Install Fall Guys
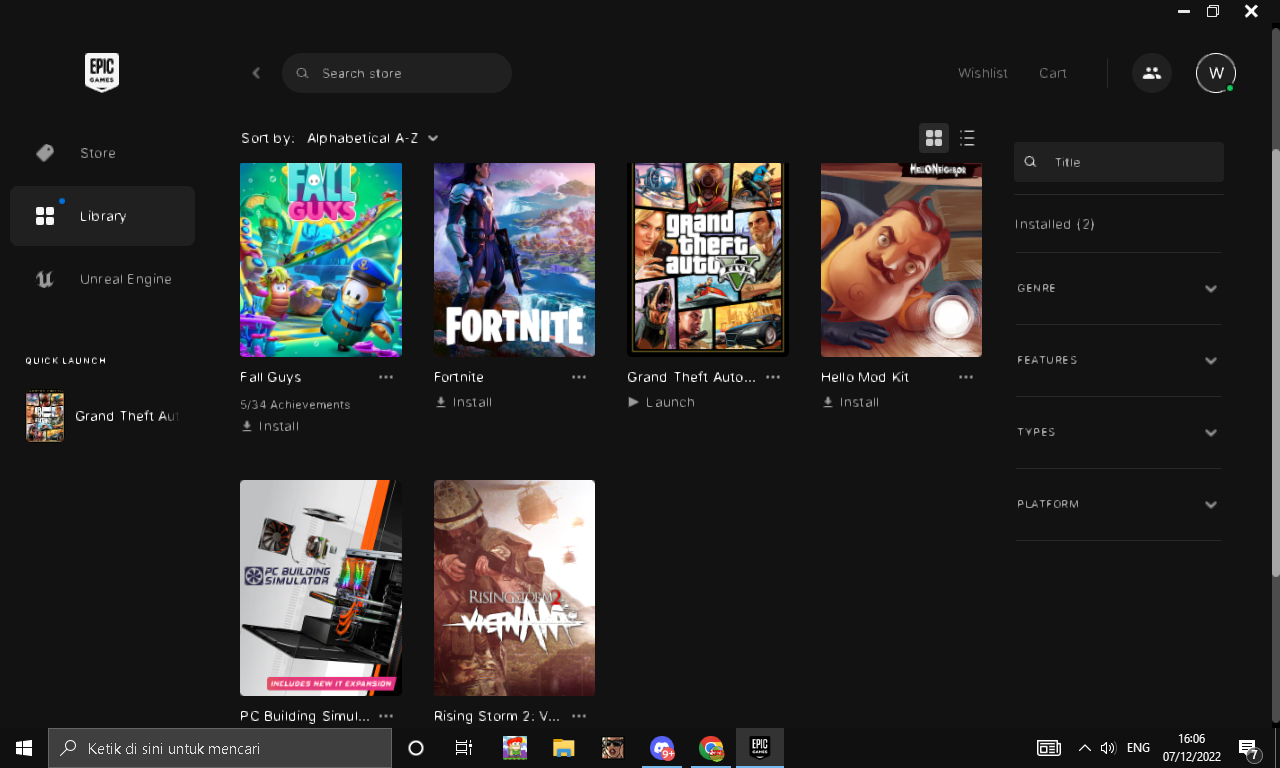 [270, 426]
